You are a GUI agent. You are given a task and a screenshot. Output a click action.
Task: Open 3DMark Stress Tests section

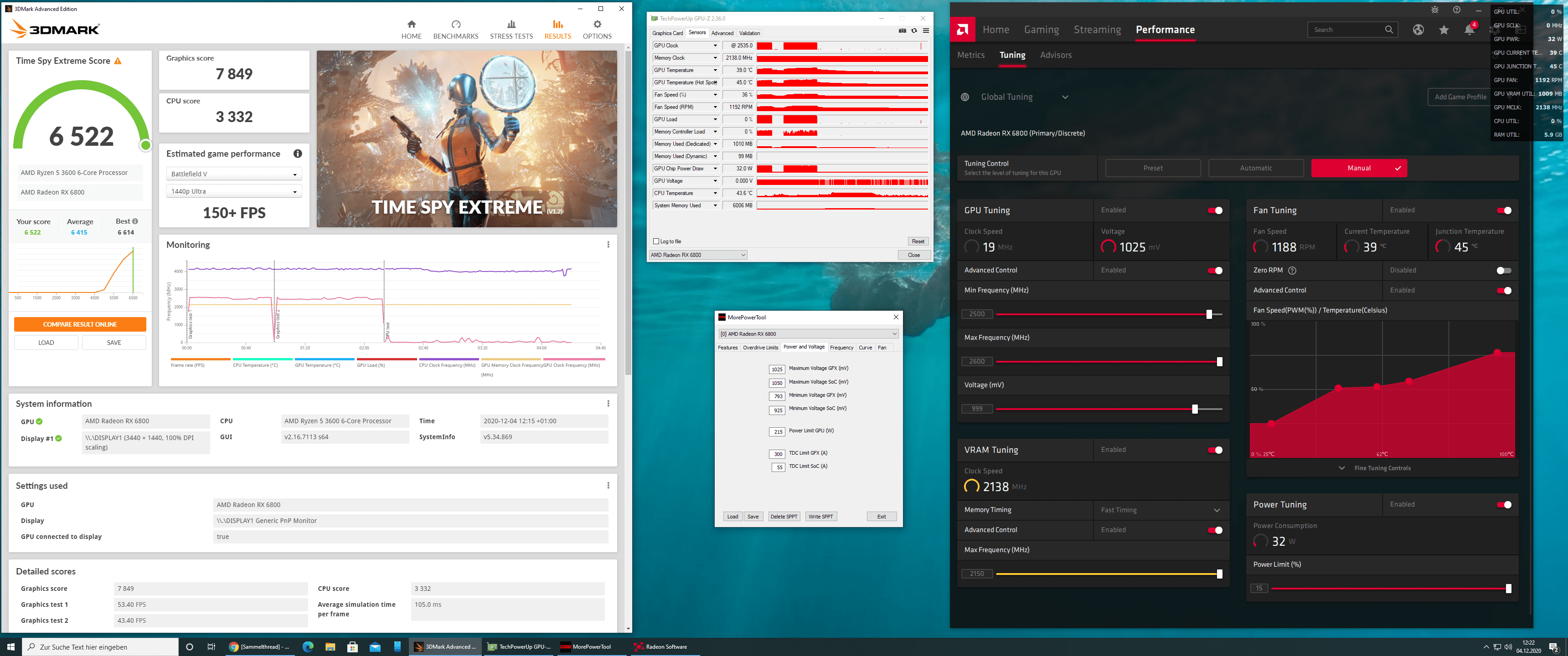(x=511, y=29)
